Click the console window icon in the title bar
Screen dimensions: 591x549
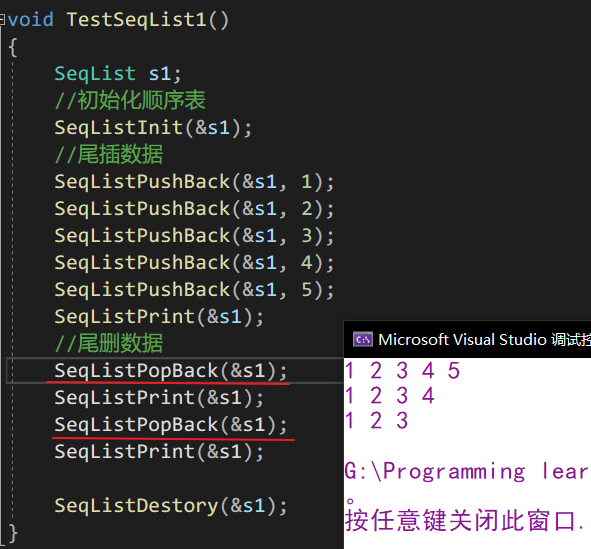click(x=363, y=339)
